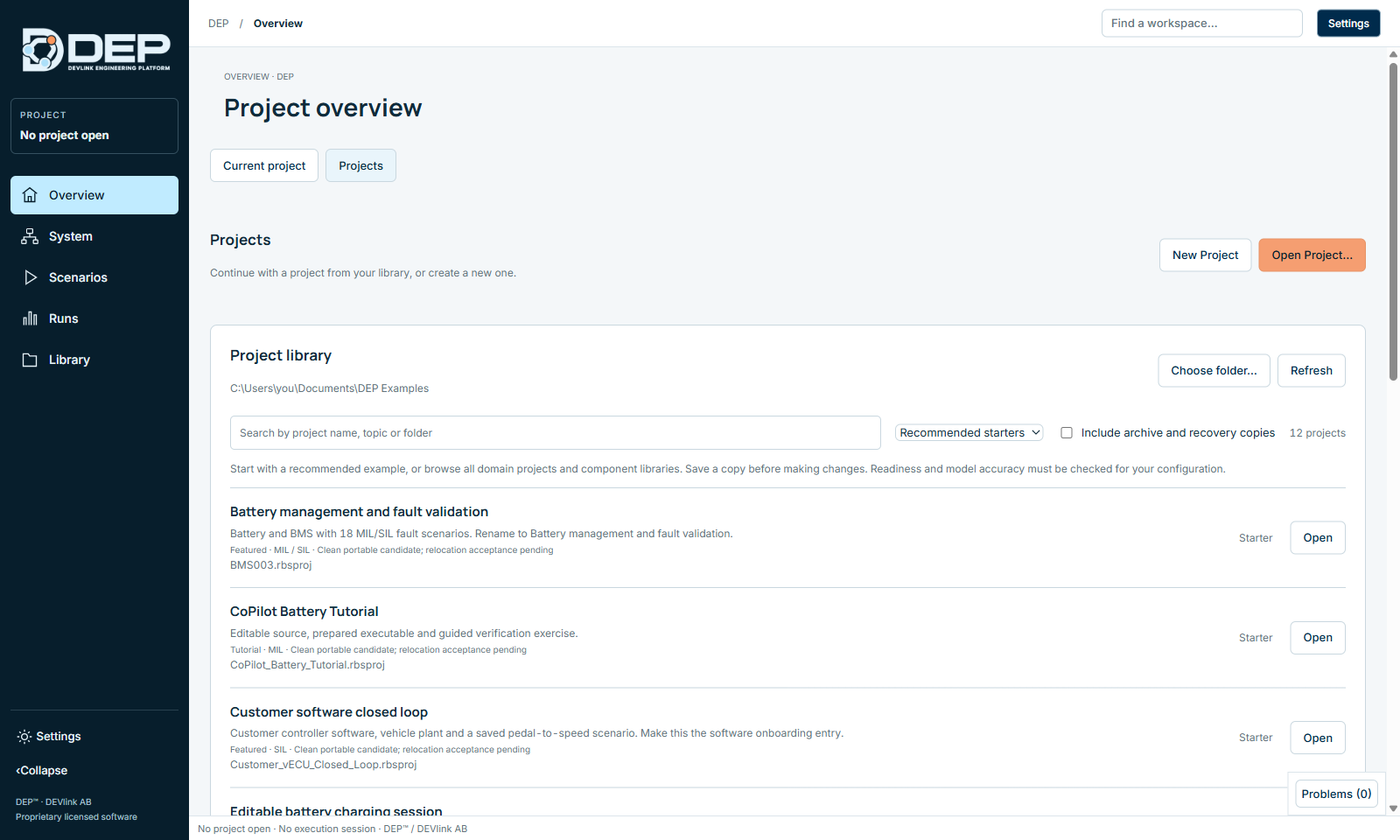Click the BMS003.rbsproj filename
Viewport: 1400px width, 840px height.
point(270,565)
